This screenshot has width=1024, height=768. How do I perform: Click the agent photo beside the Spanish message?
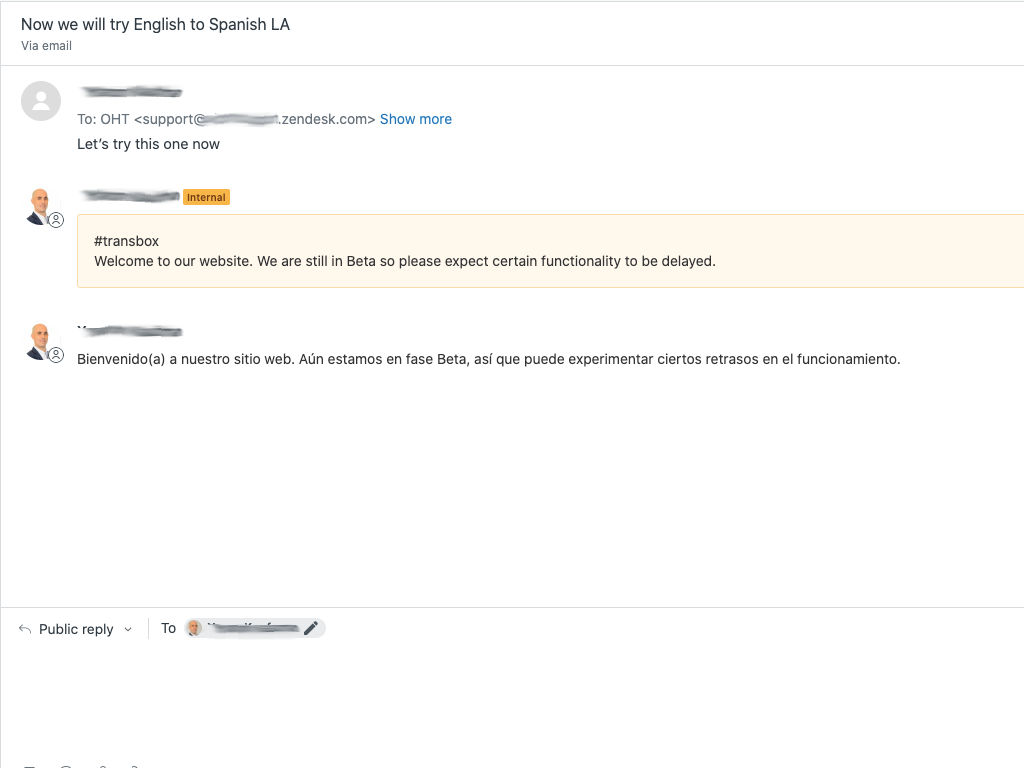tap(39, 339)
